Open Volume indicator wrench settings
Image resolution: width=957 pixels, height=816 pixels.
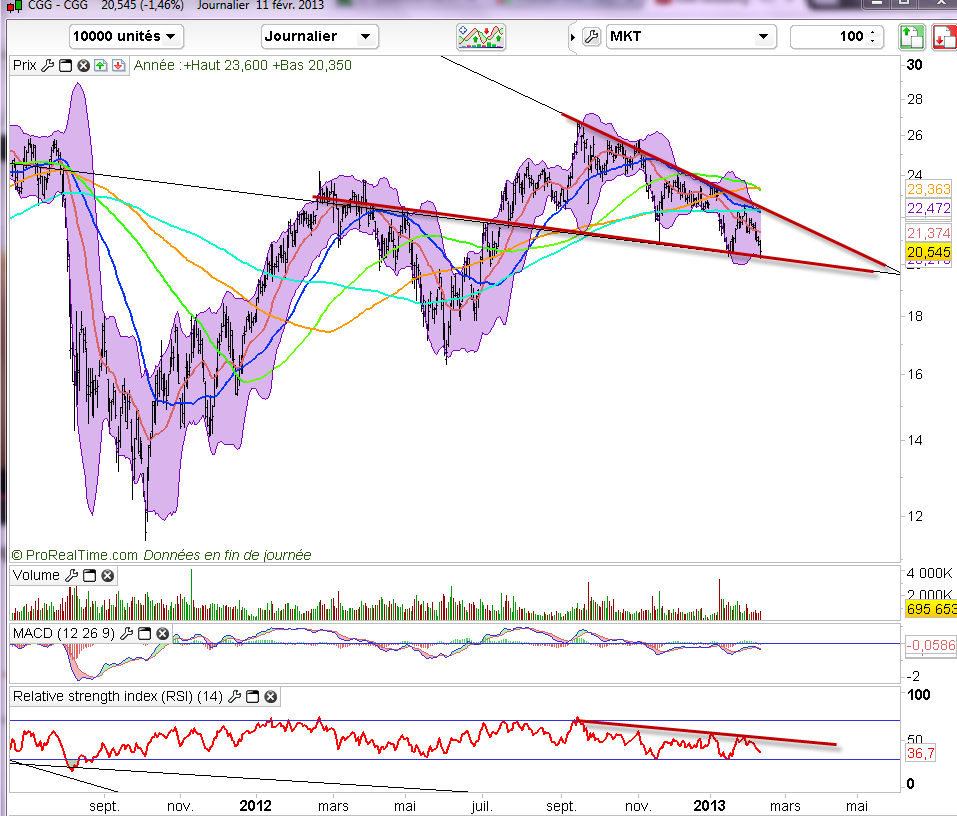(70, 576)
